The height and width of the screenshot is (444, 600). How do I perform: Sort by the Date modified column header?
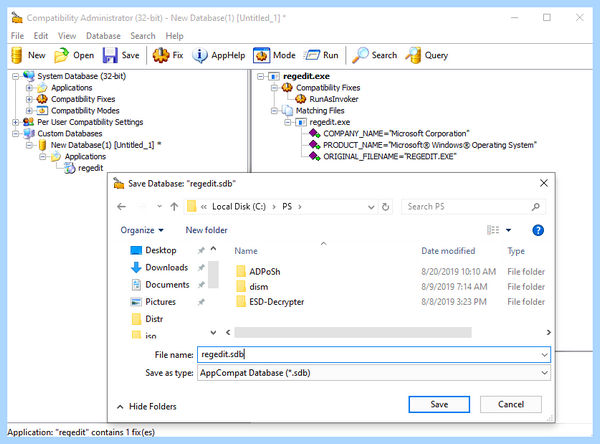pyautogui.click(x=448, y=251)
